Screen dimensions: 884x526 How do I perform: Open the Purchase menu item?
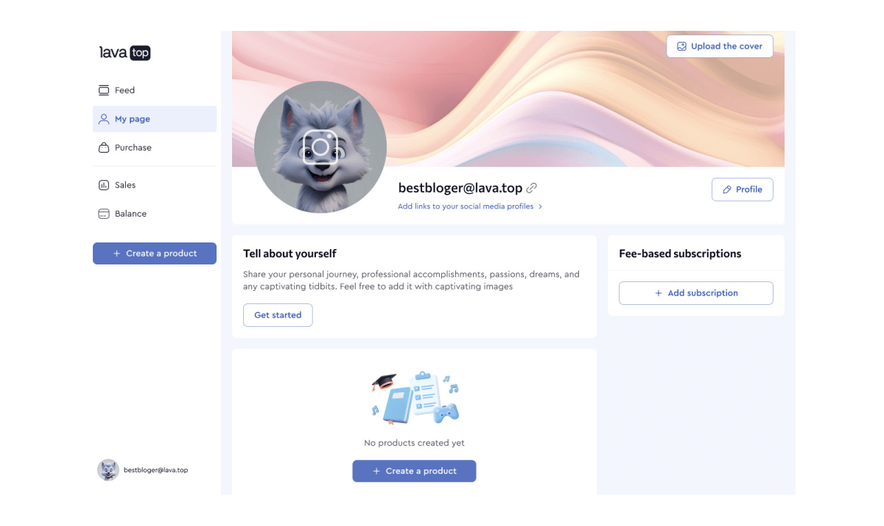point(154,148)
